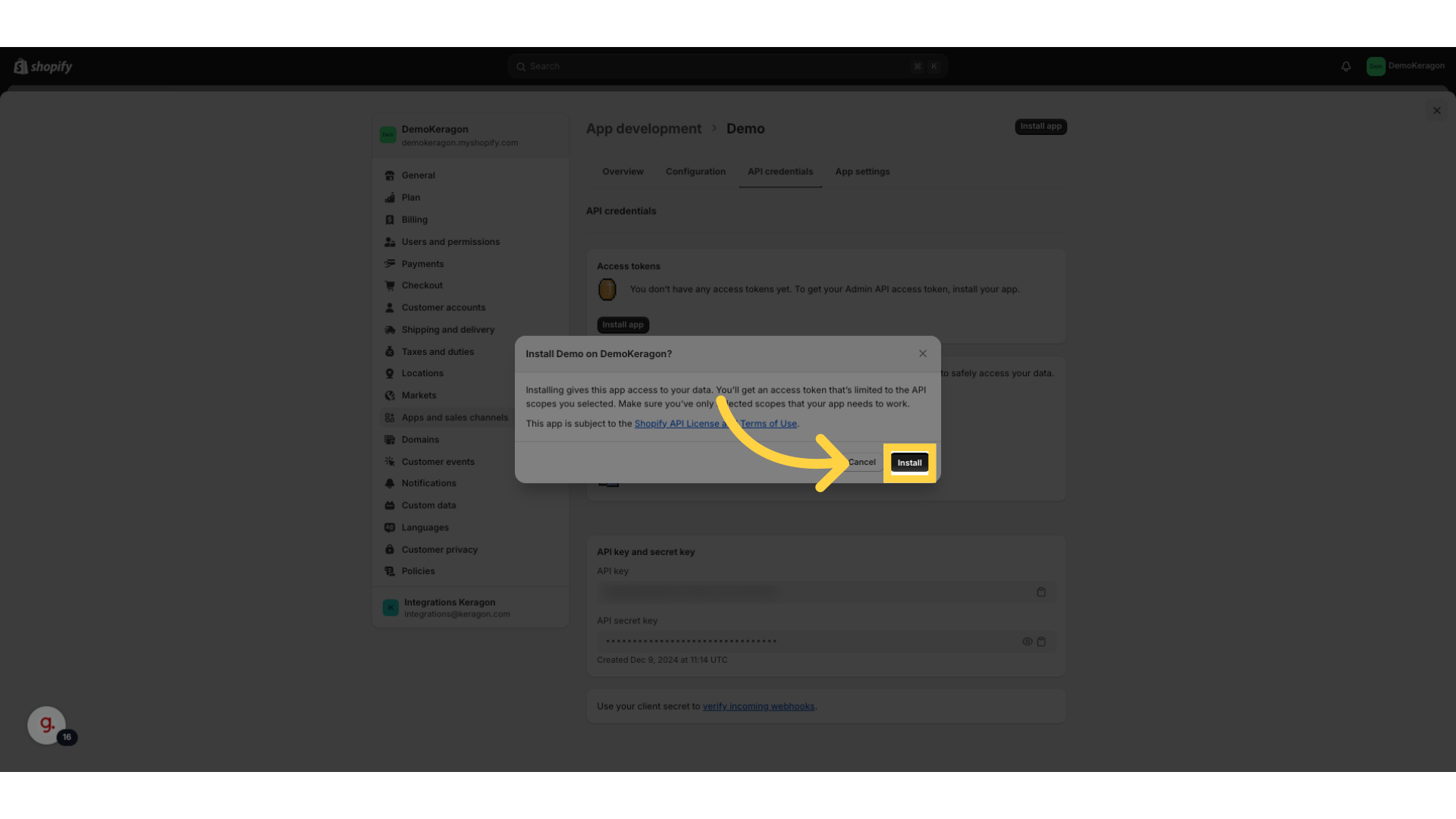The width and height of the screenshot is (1456, 819).
Task: Open Shipping and delivery icon
Action: 390,330
